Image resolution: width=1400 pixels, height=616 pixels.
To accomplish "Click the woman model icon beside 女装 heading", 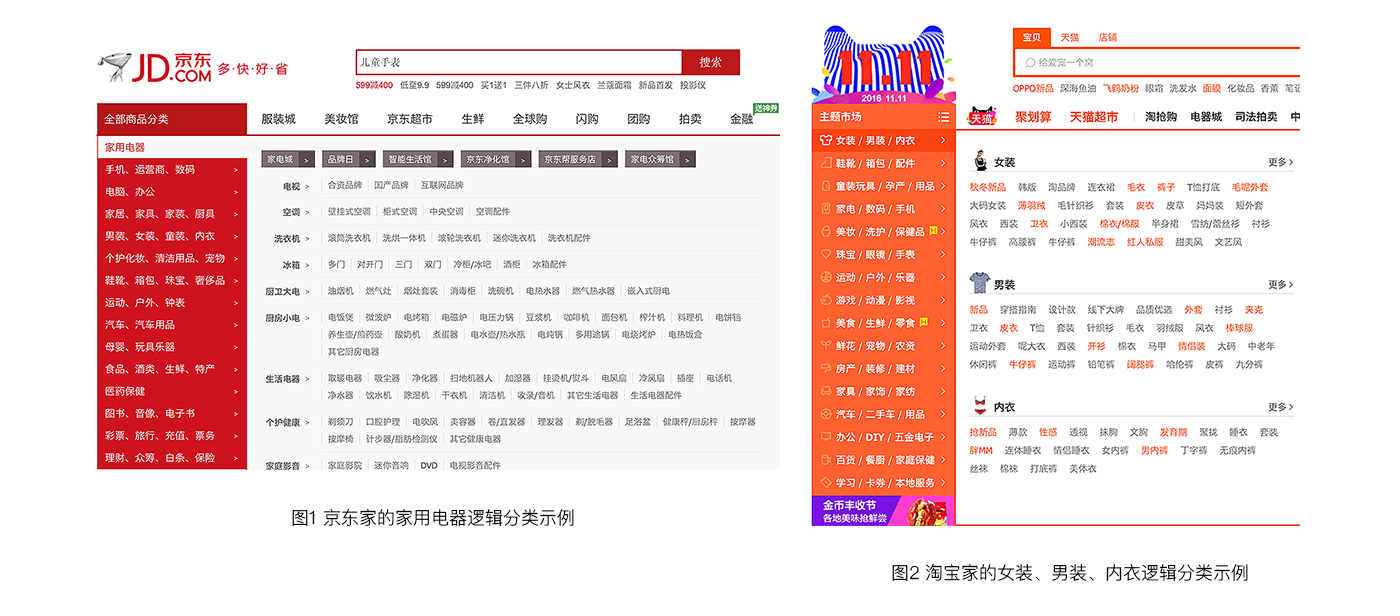I will tap(979, 161).
